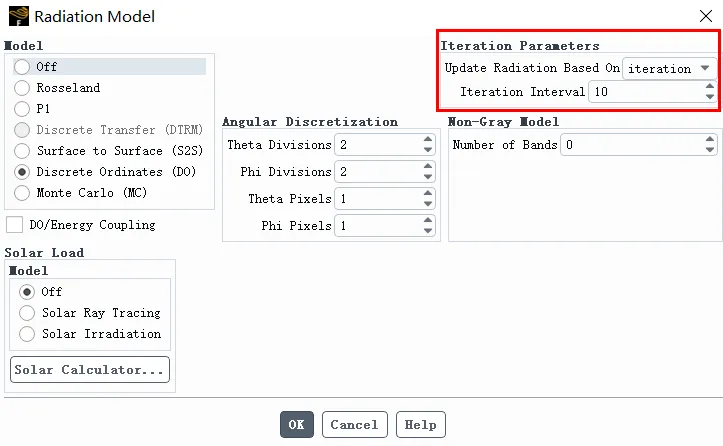
Task: Choose Solar Irradiation model
Action: point(27,334)
